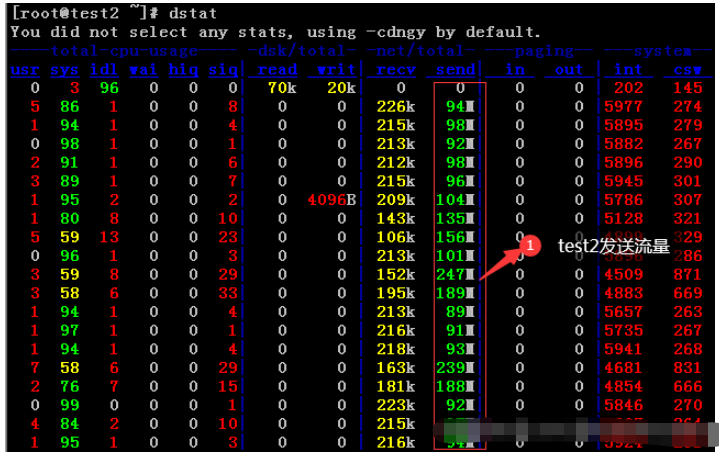The image size is (719, 452).
Task: Click the '226k' recv value
Action: 396,106
